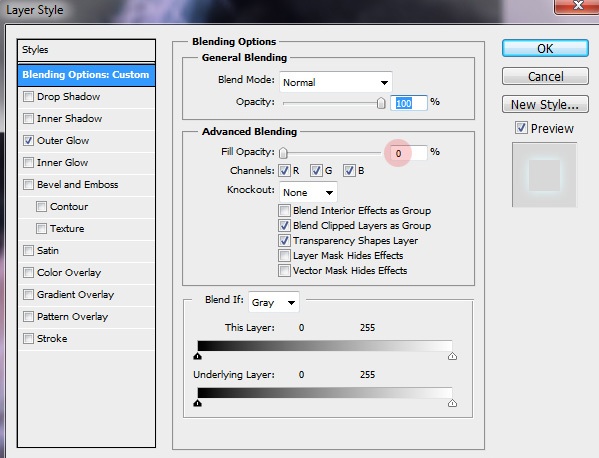
Task: Toggle the Preview checkbox
Action: coord(521,128)
